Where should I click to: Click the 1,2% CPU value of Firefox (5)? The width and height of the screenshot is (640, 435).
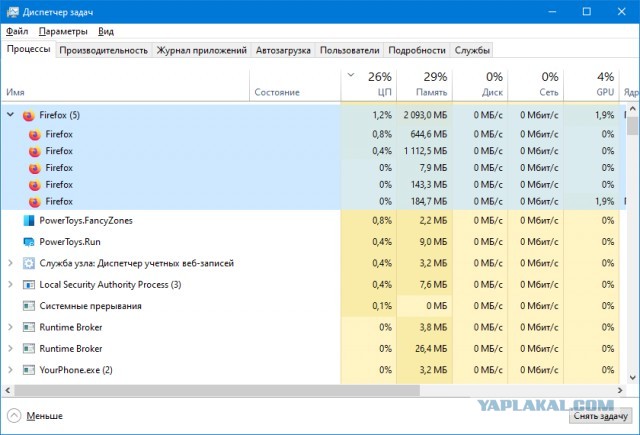[x=382, y=115]
